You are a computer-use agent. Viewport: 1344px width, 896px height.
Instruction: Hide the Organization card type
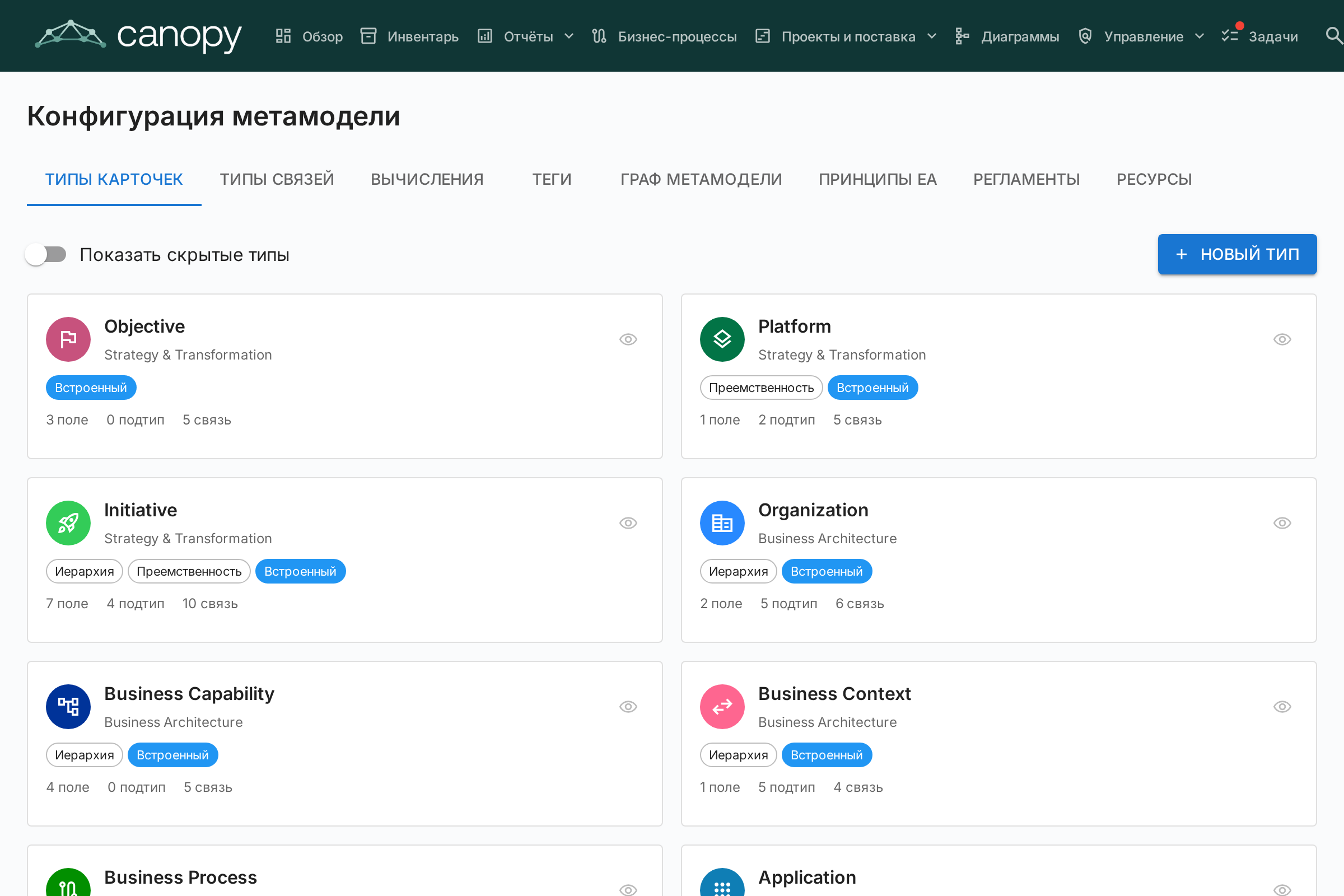pyautogui.click(x=1282, y=523)
